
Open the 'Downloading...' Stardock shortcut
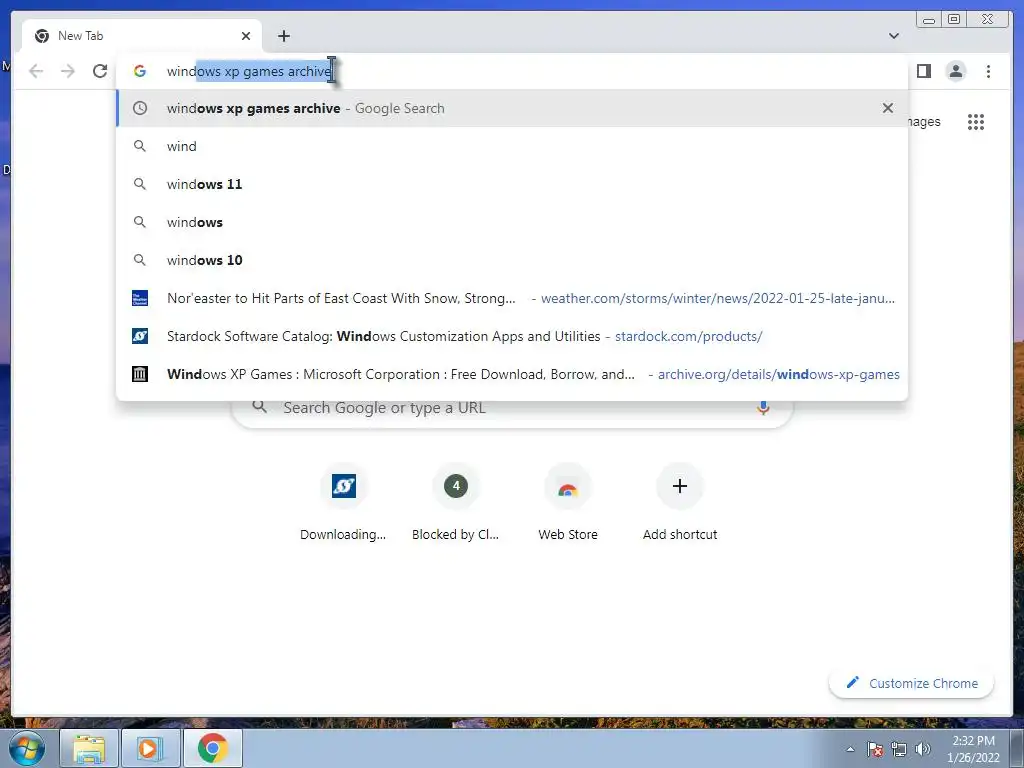click(344, 503)
